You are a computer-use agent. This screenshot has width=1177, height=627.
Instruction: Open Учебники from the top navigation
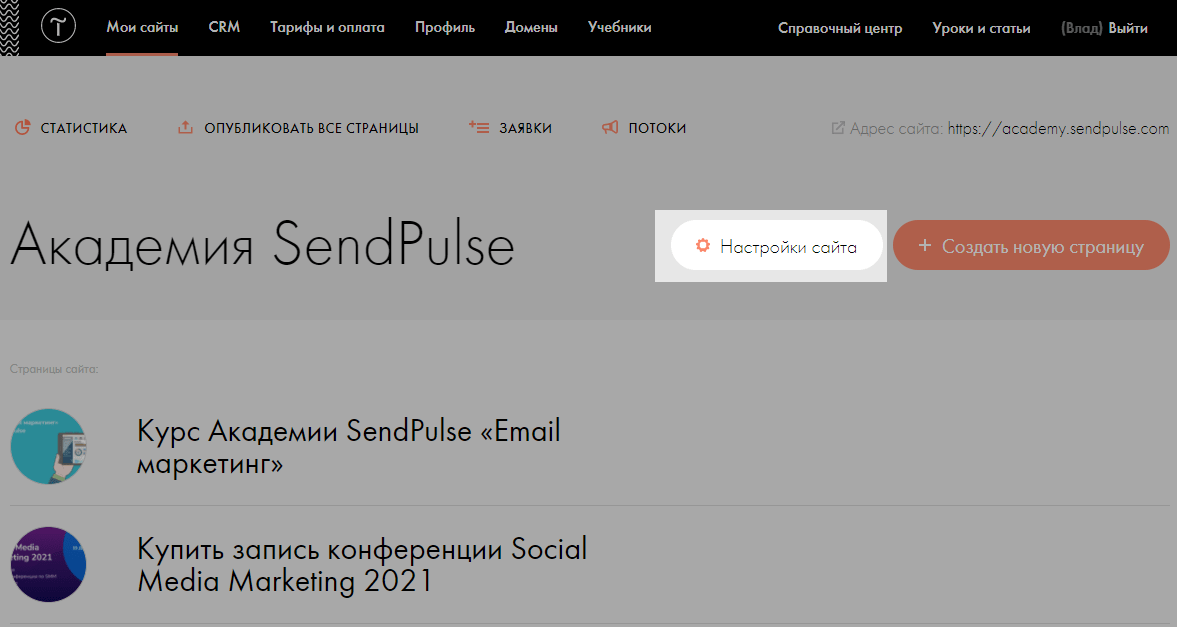(620, 28)
